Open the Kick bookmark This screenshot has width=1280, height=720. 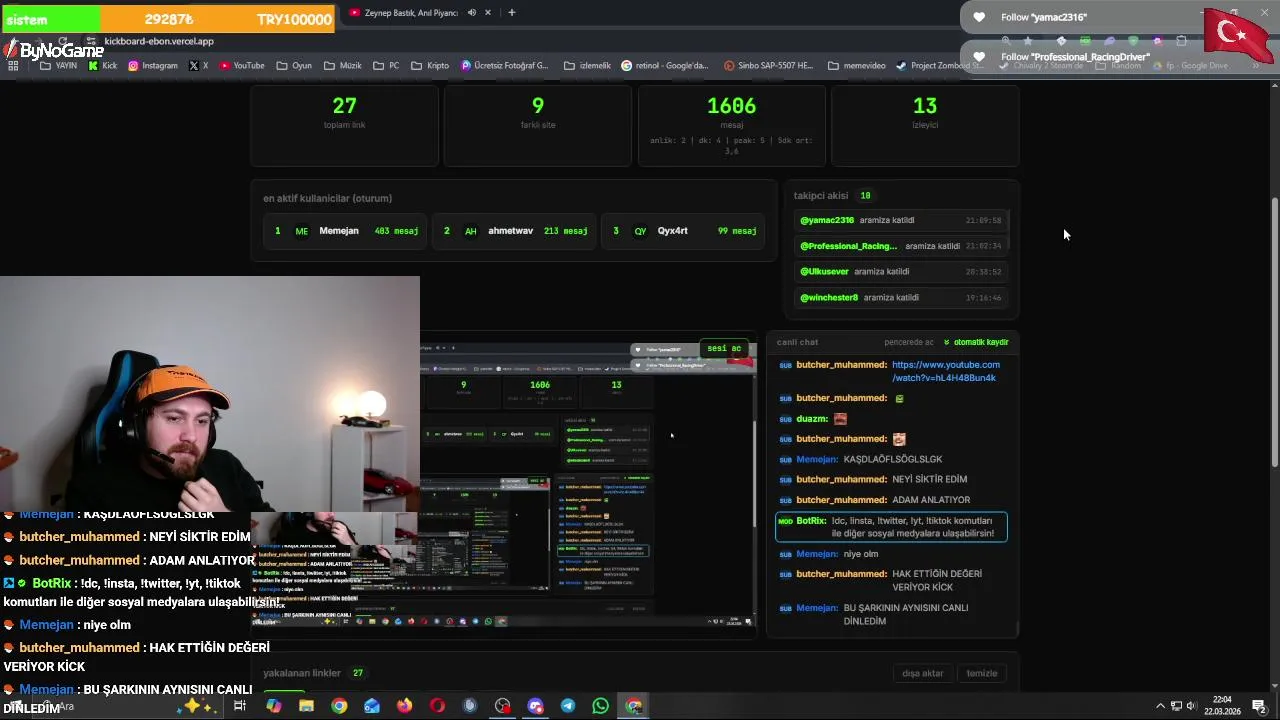pos(103,66)
